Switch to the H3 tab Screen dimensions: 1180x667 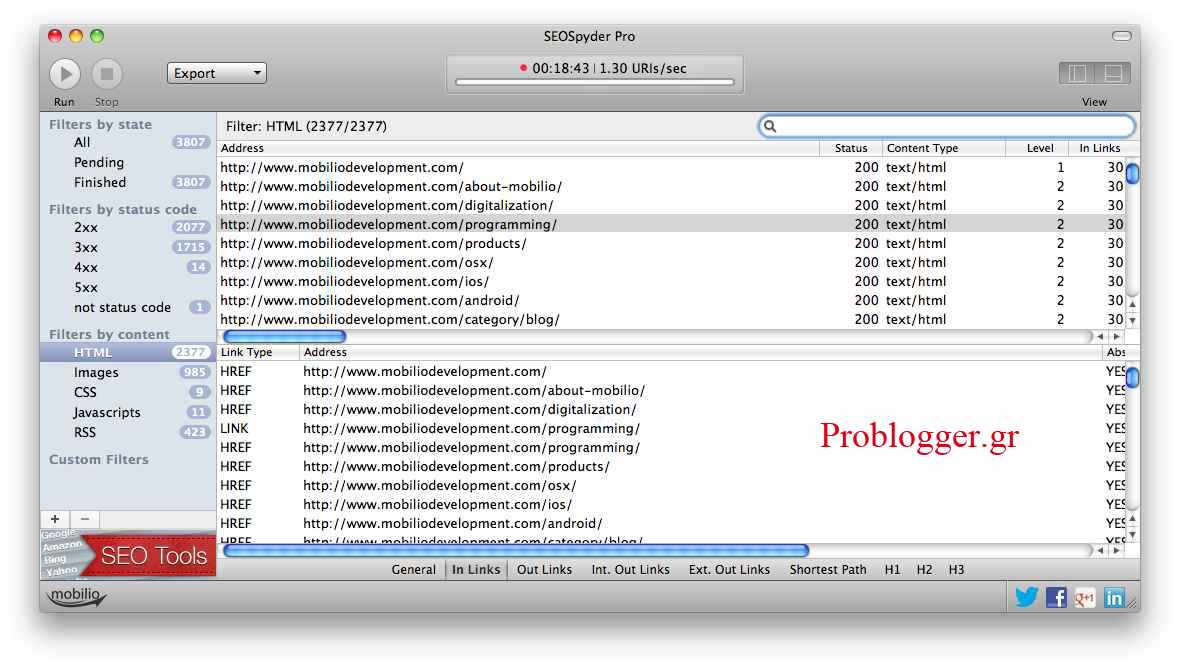[x=956, y=570]
